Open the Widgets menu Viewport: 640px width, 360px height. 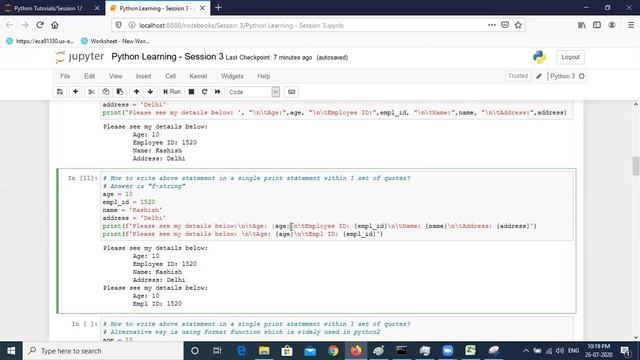(x=232, y=76)
